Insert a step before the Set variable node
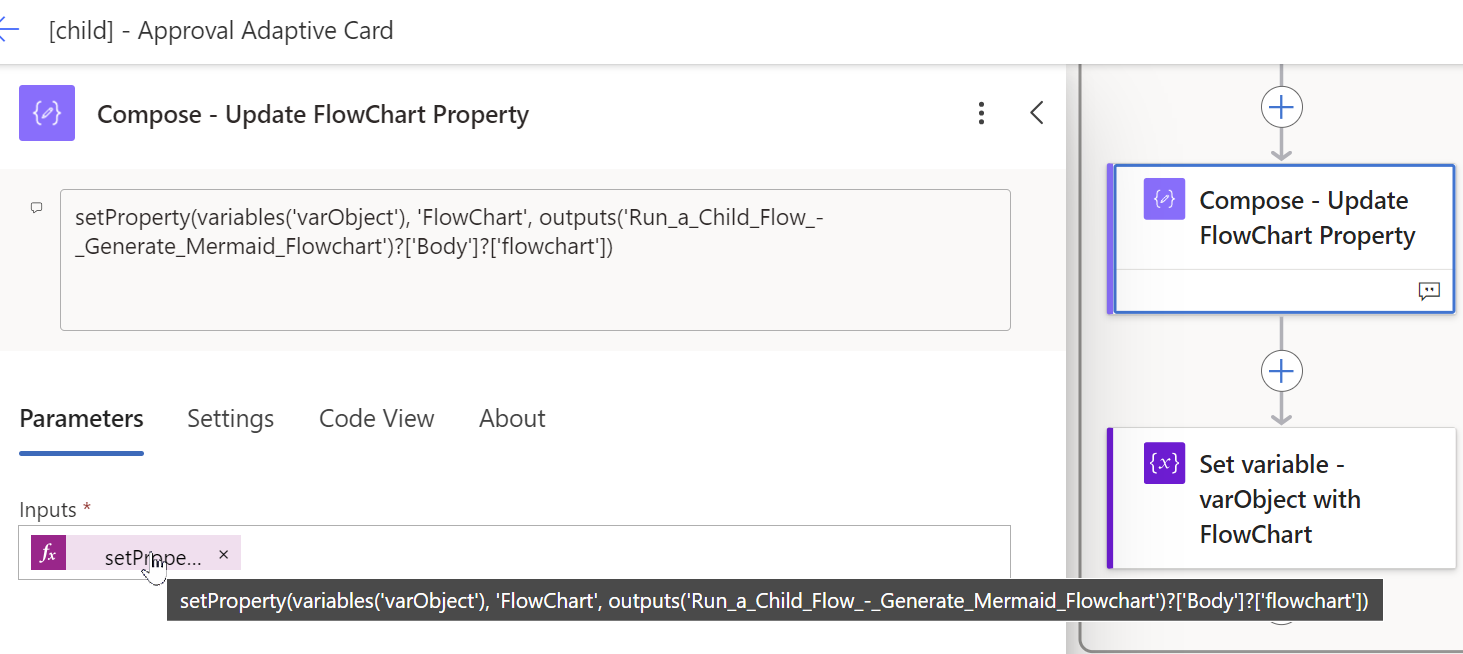1463x654 pixels. click(x=1281, y=371)
